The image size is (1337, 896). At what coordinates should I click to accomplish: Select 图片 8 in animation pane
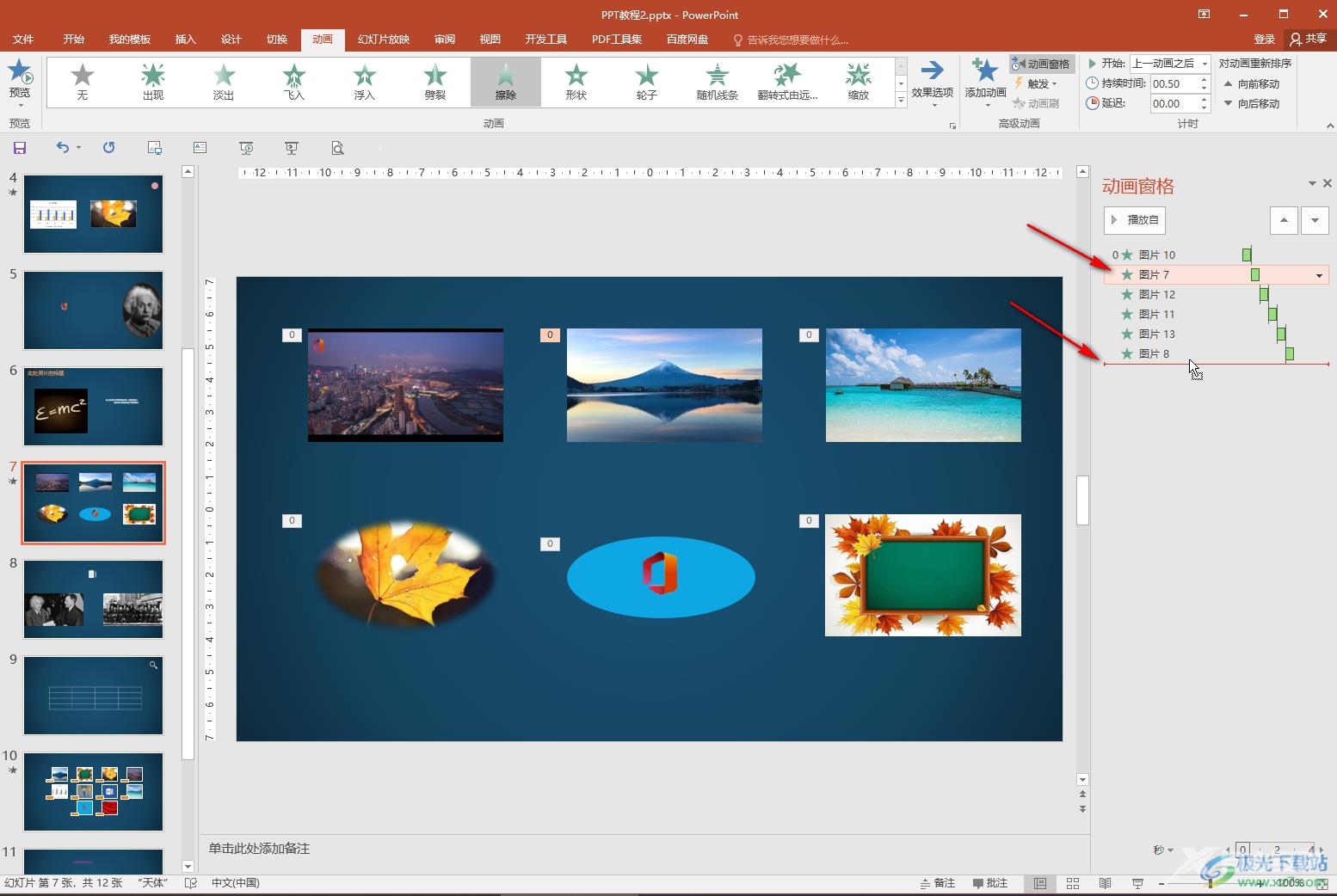[x=1217, y=353]
